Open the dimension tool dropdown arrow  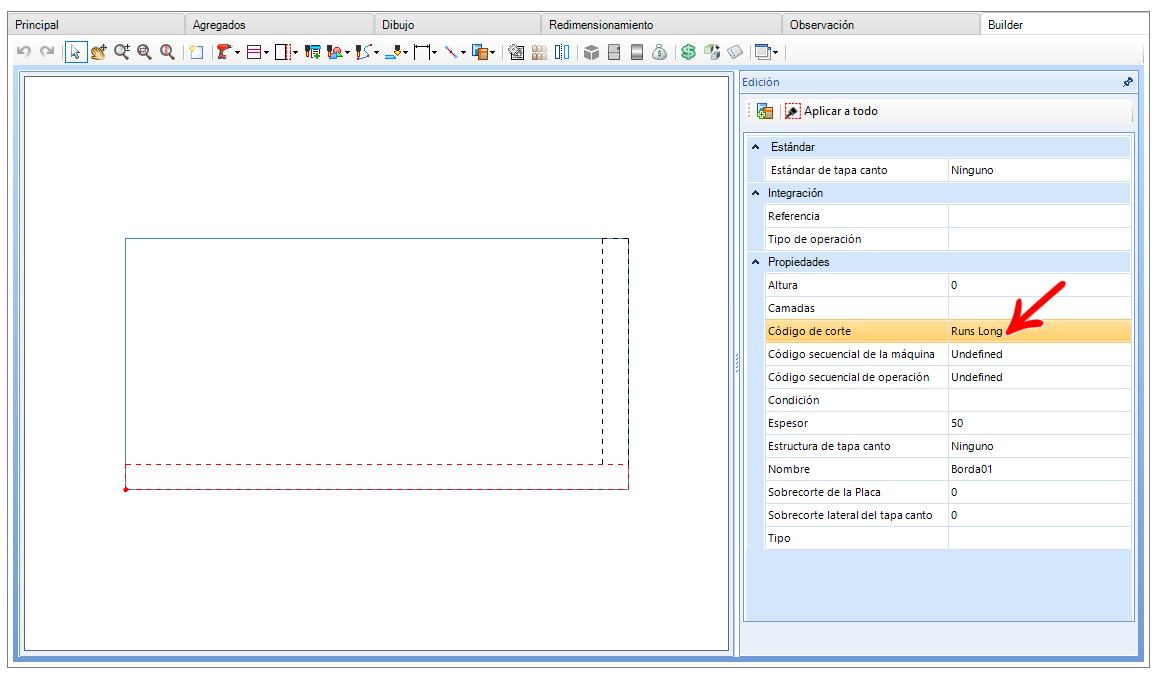[x=435, y=52]
